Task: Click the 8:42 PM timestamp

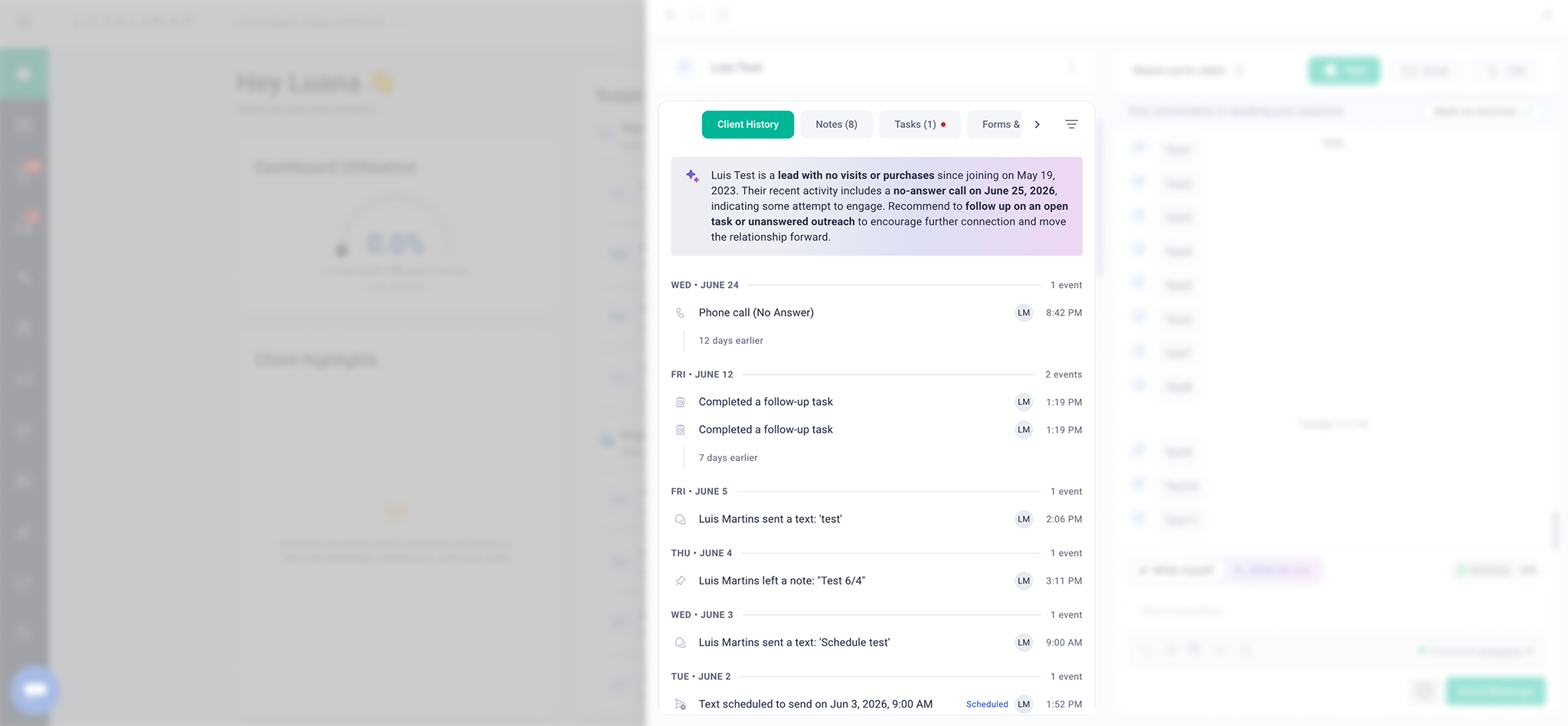Action: point(1064,312)
